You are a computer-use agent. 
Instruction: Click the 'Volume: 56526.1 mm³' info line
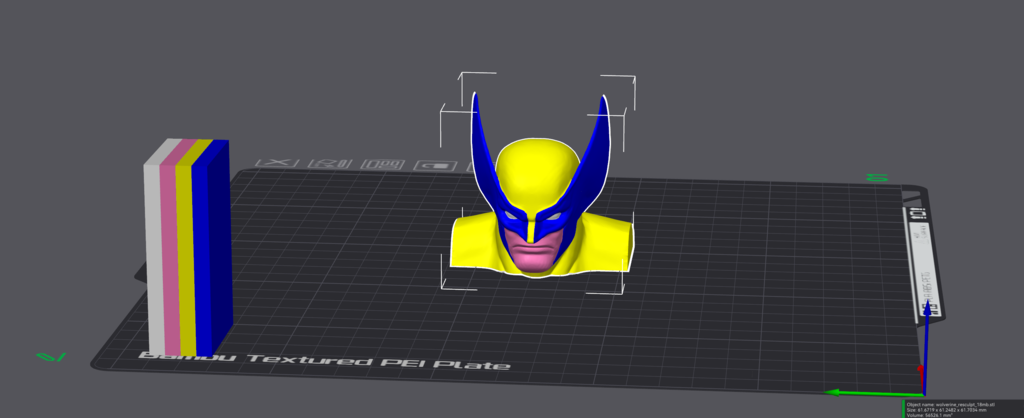(931, 415)
